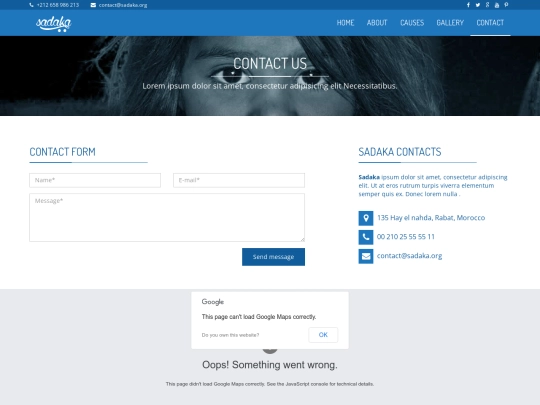Viewport: 540px width, 405px height.
Task: Open the YouTube social icon
Action: pos(497,5)
